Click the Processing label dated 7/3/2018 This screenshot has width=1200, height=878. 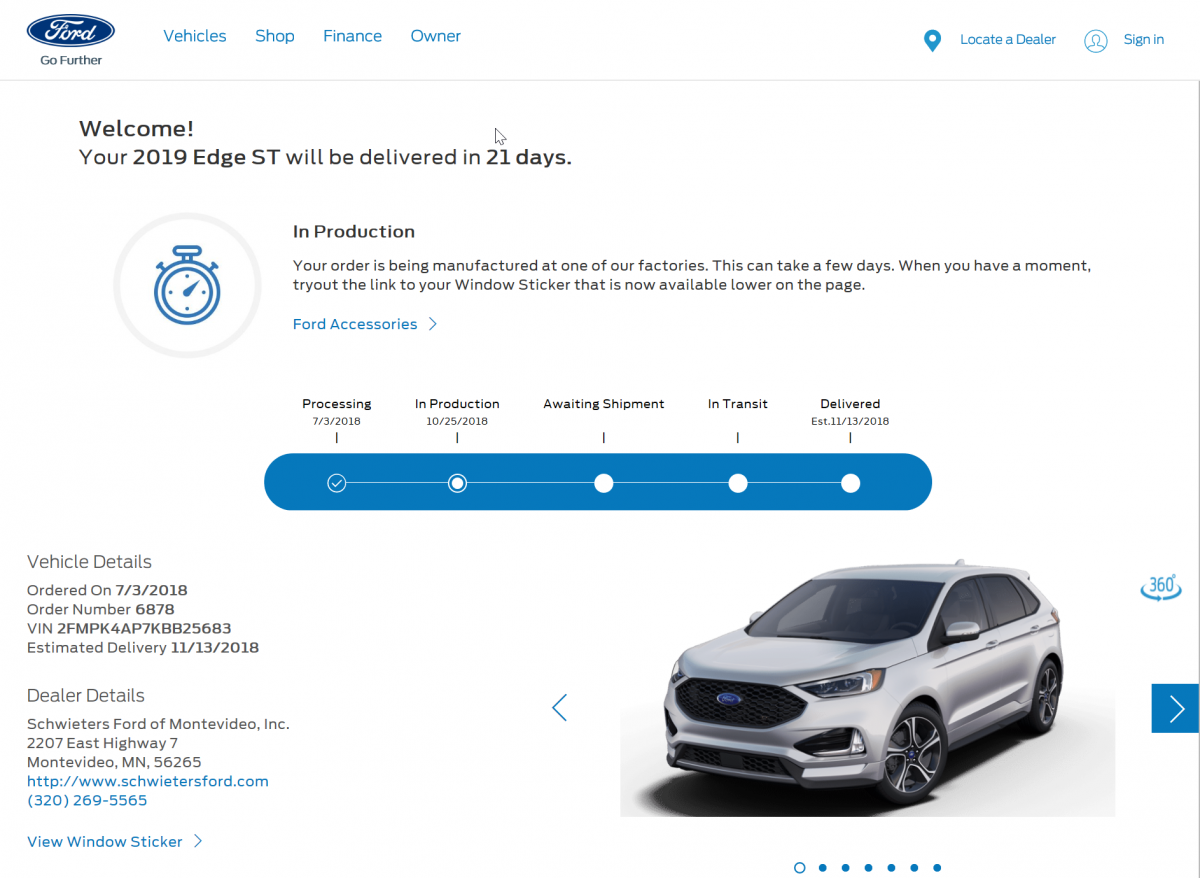(x=337, y=412)
